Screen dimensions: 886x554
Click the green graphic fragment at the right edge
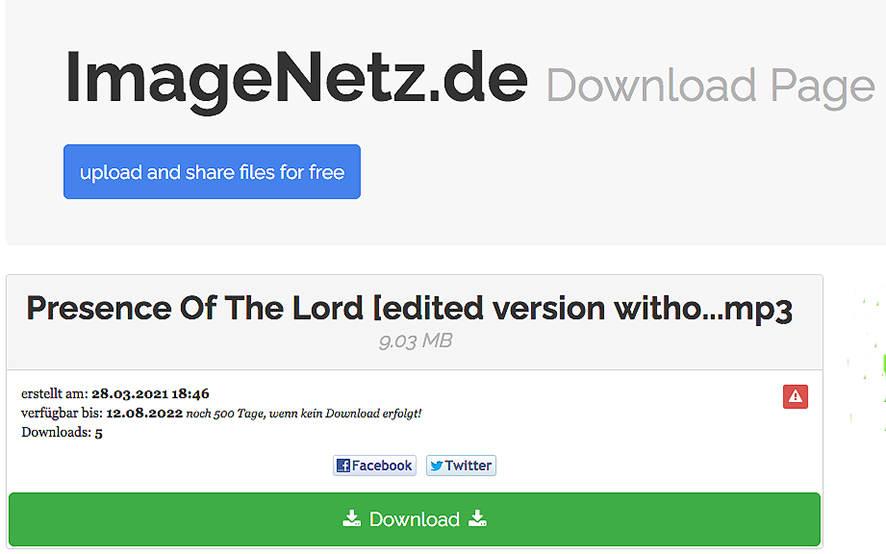(867, 362)
